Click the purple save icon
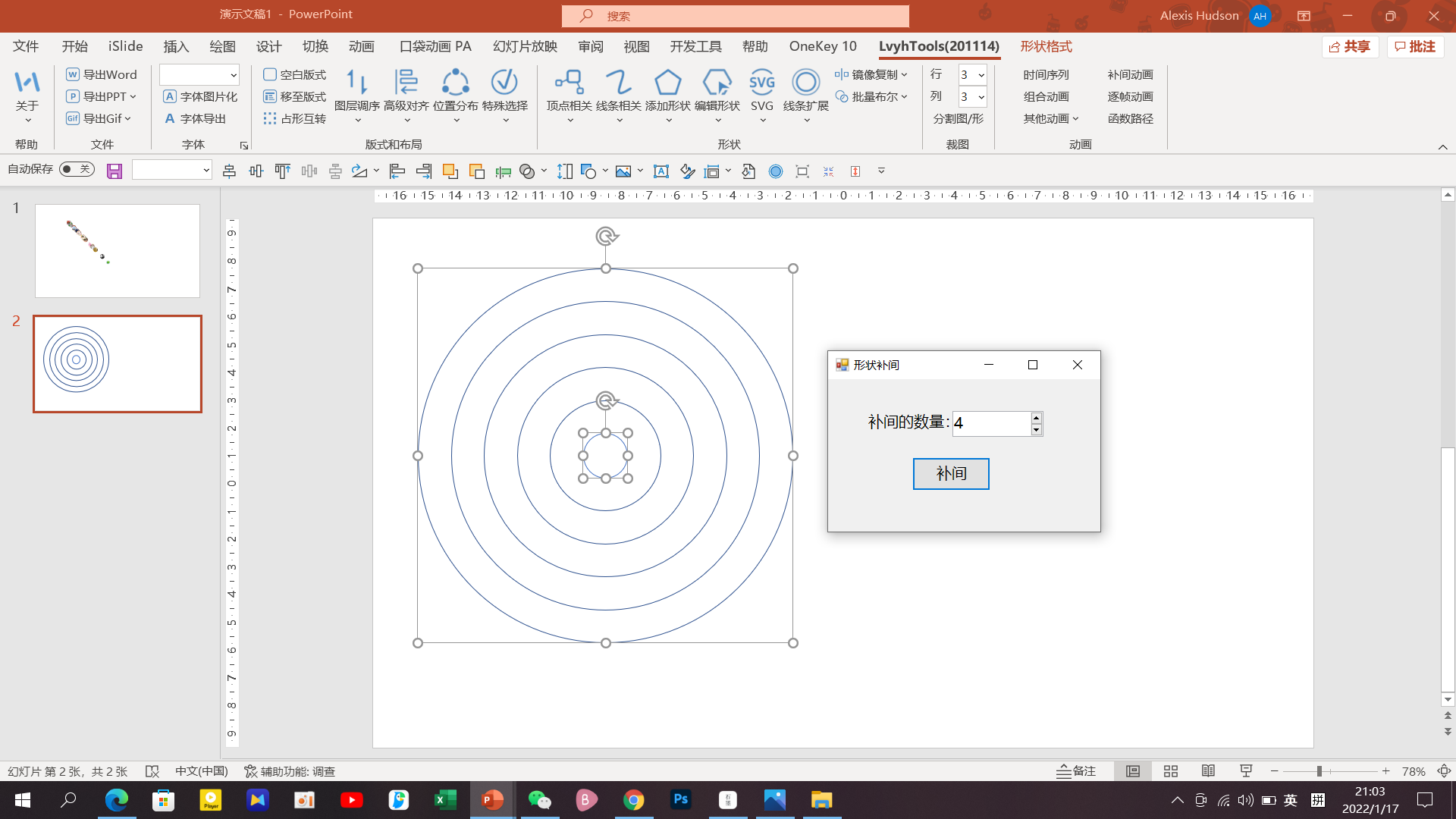 [x=115, y=171]
